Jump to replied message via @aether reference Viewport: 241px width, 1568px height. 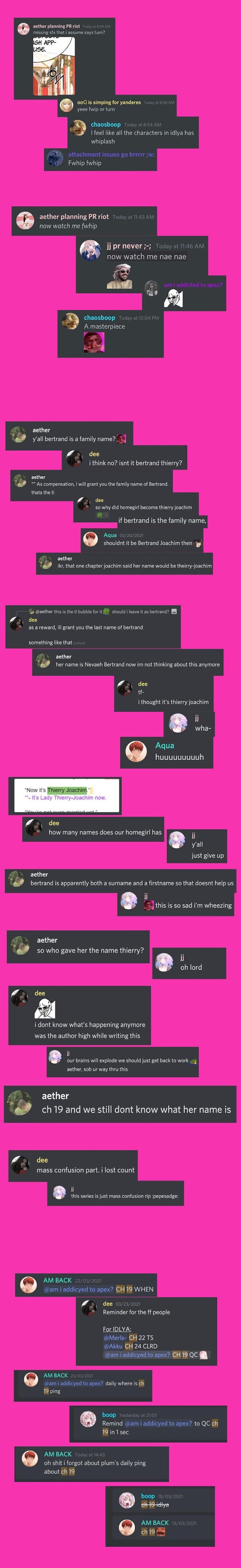point(44,612)
